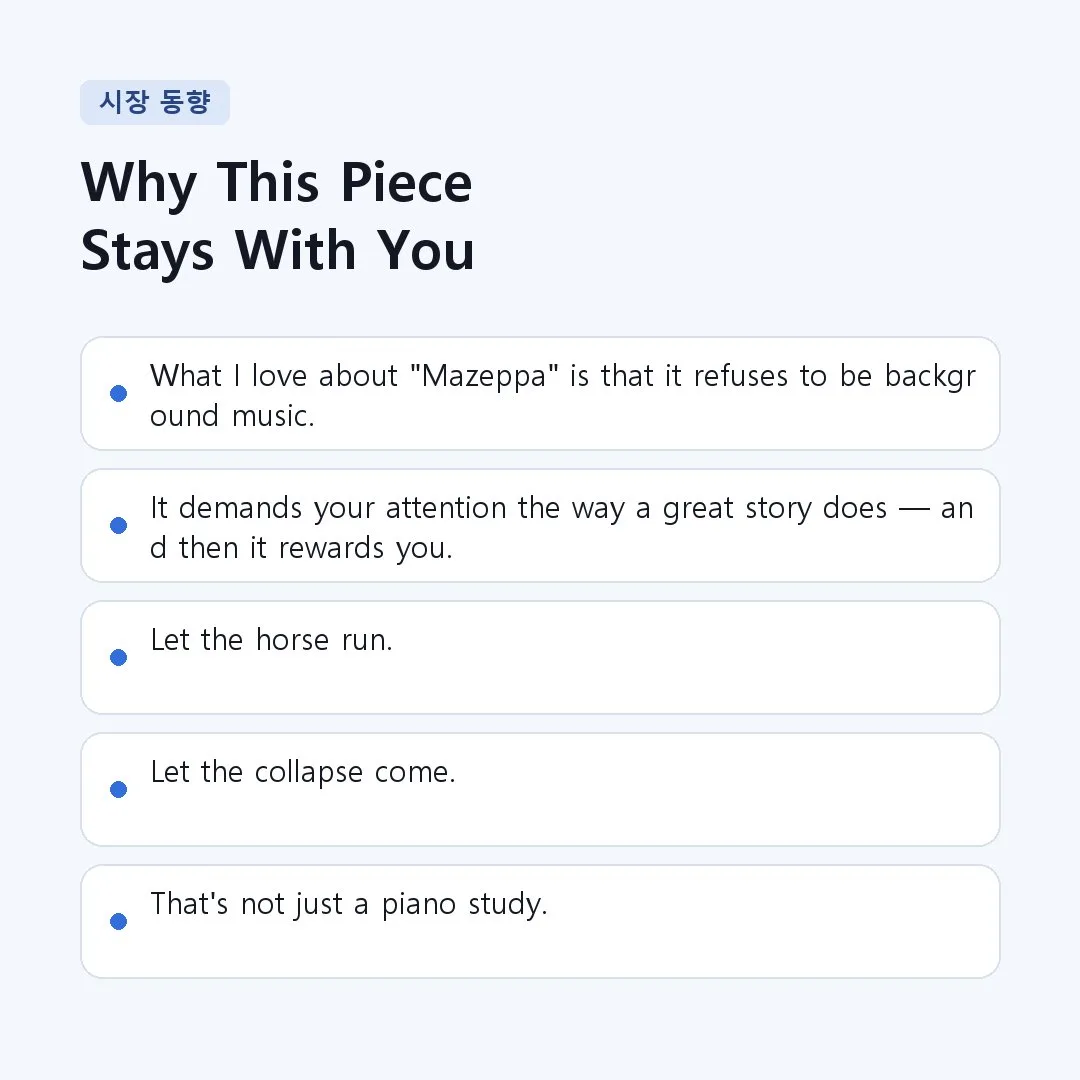Click the text 'Let the collapse come.'
This screenshot has width=1080, height=1080.
pyautogui.click(x=303, y=772)
